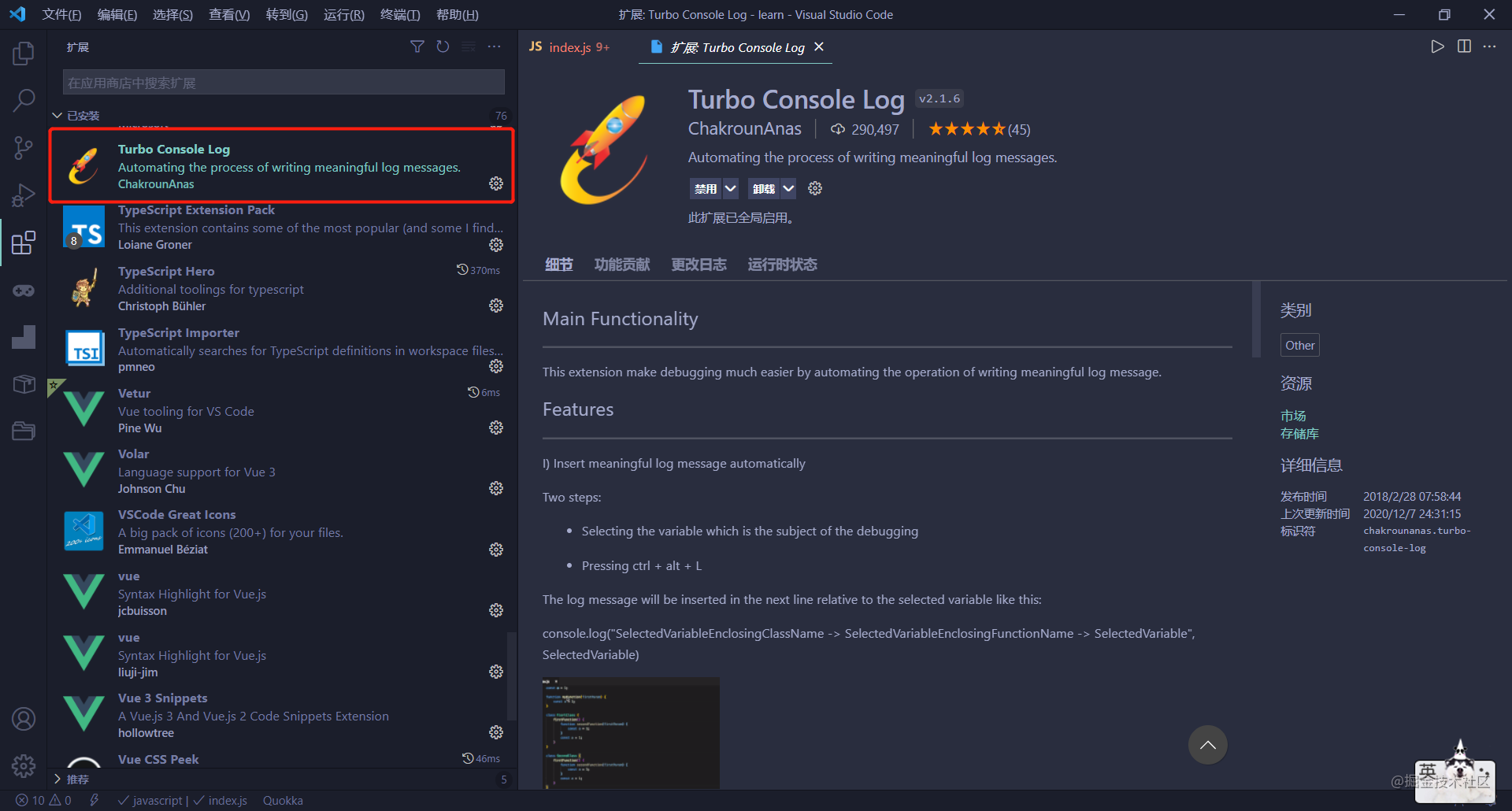Select the Details tab

tap(559, 265)
